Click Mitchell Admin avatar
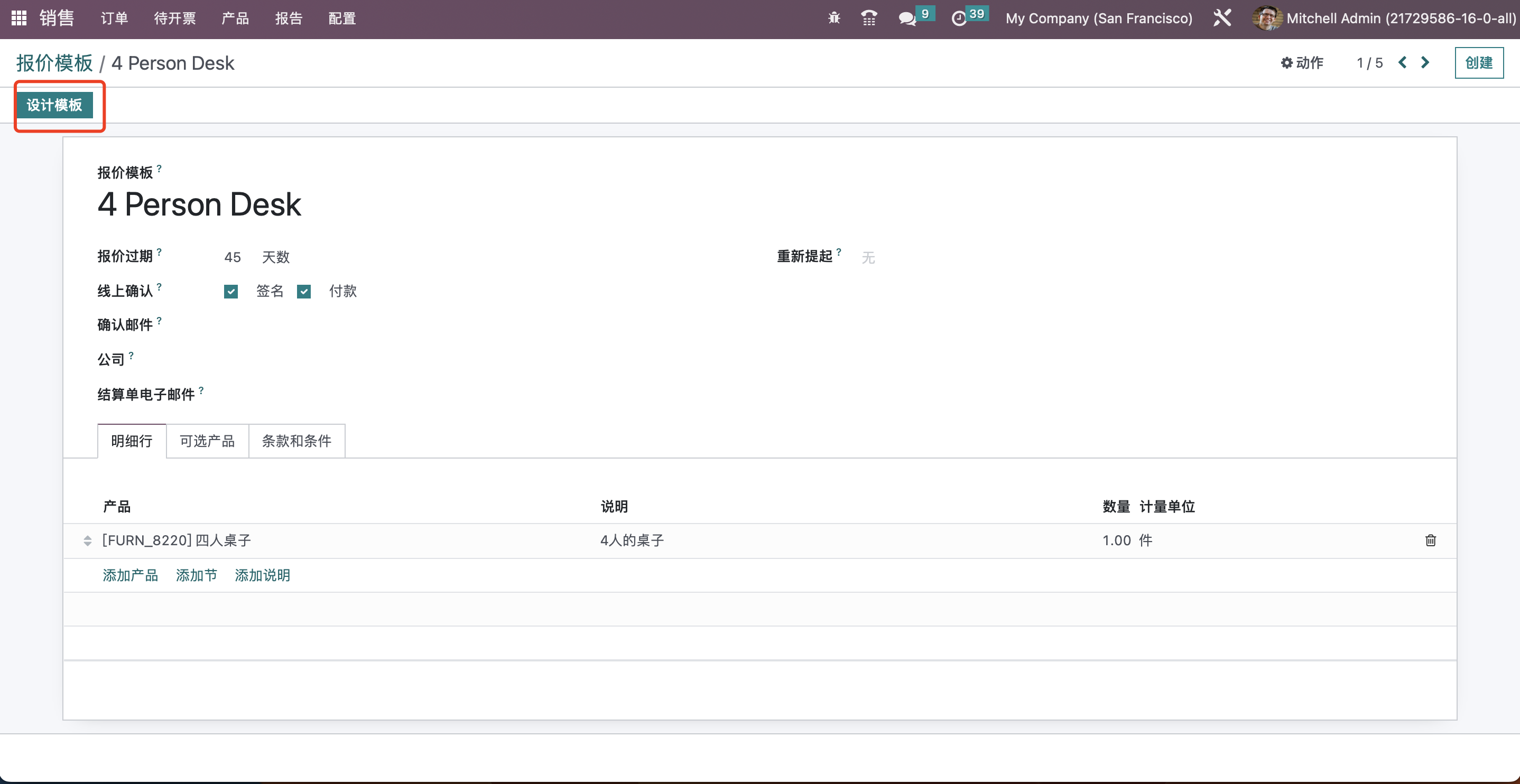 (x=1266, y=18)
